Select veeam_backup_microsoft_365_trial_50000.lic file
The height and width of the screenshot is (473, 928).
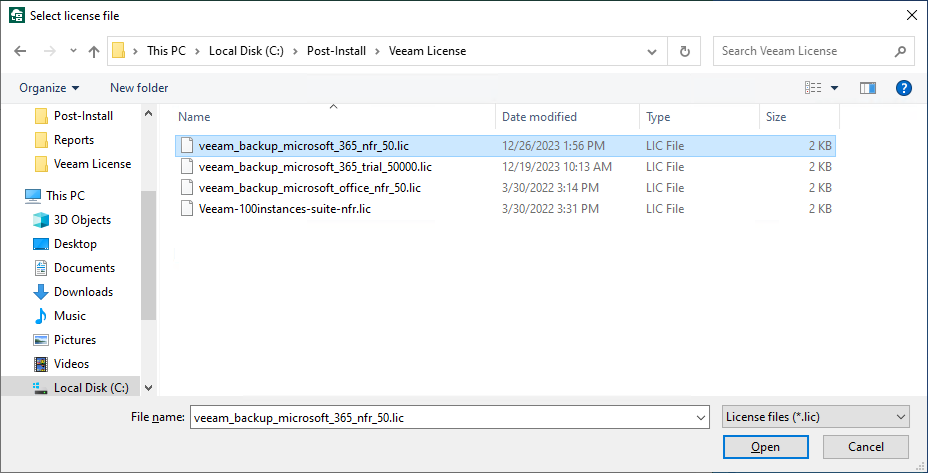click(x=505, y=167)
